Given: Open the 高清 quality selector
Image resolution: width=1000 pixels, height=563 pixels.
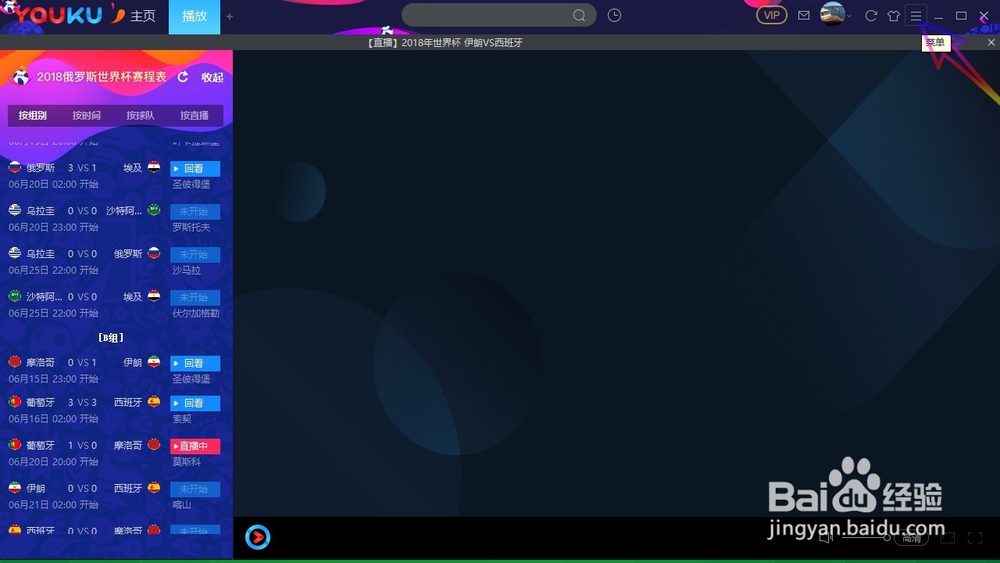Looking at the screenshot, I should click(911, 538).
